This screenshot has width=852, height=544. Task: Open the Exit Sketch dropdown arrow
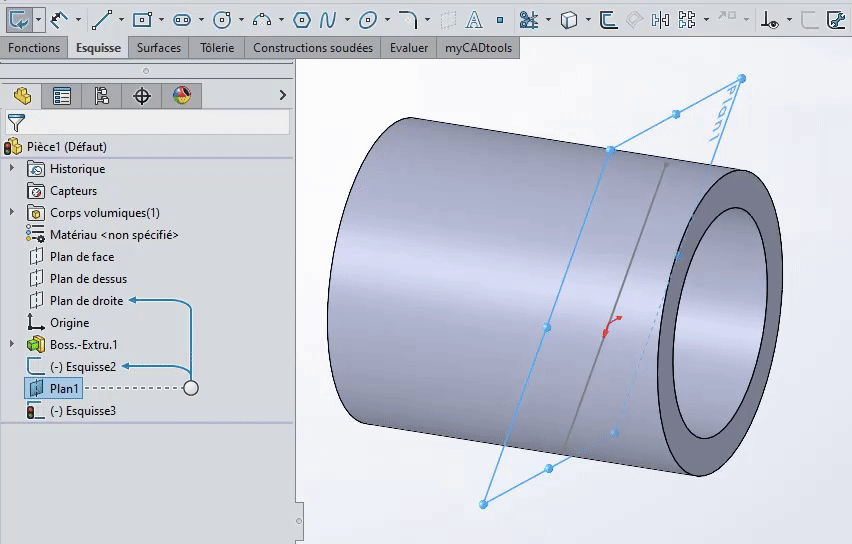pos(38,20)
